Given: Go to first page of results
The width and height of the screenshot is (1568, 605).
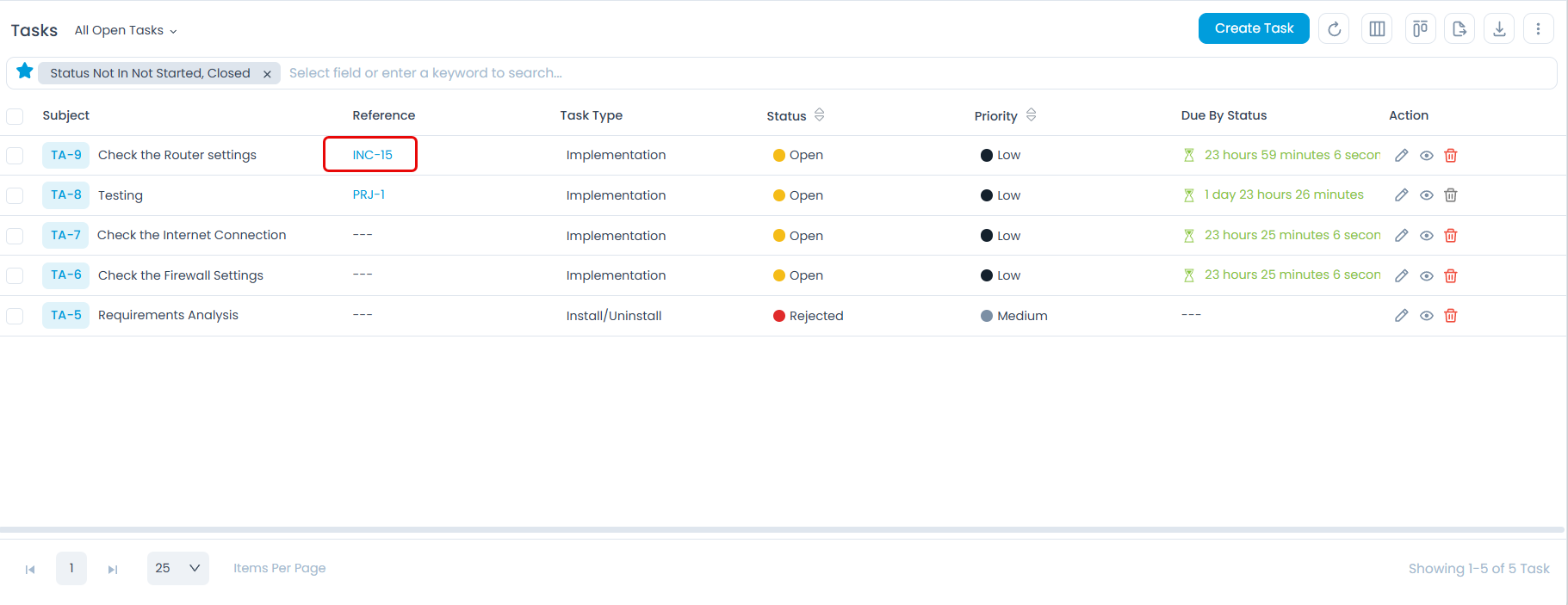Looking at the screenshot, I should pyautogui.click(x=30, y=569).
